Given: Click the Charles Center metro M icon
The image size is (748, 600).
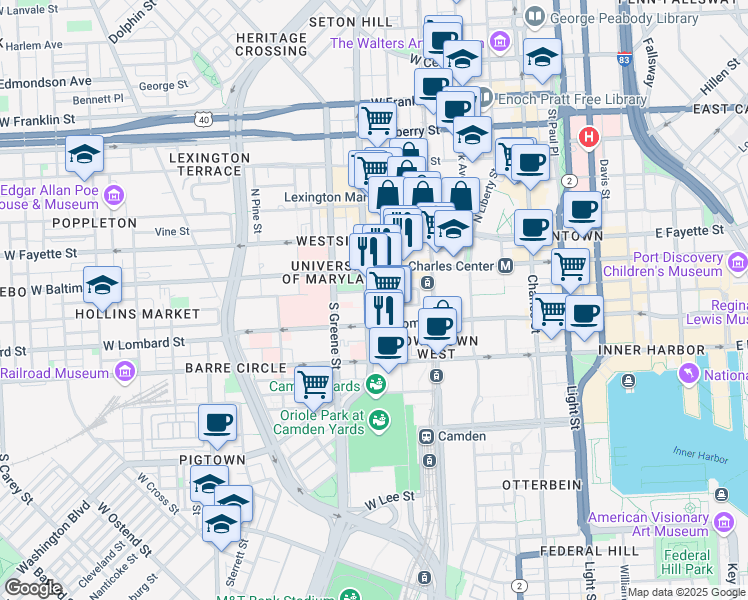Looking at the screenshot, I should [x=506, y=266].
